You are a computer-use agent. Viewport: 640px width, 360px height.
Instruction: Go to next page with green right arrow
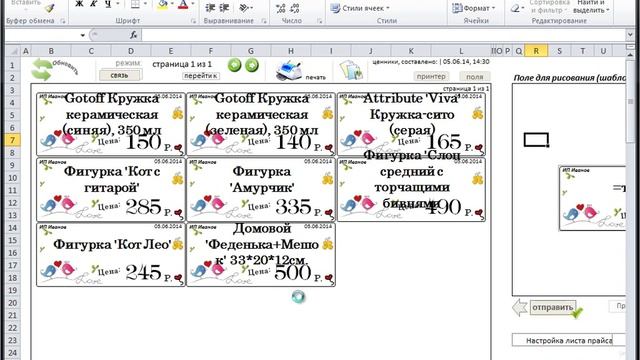pos(252,65)
